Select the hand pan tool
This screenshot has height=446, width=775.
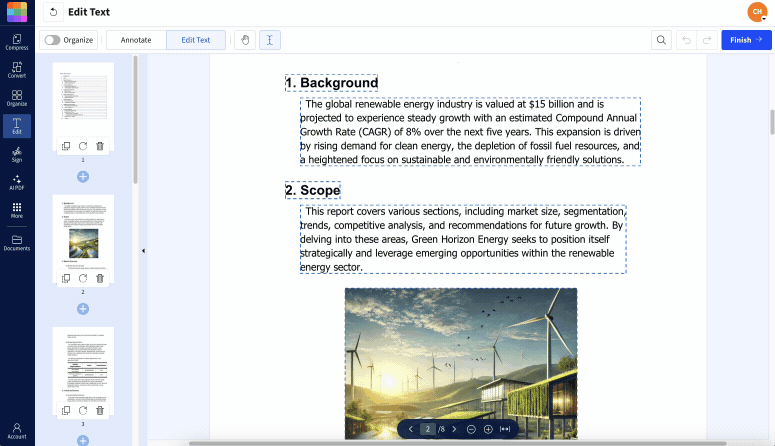[245, 40]
